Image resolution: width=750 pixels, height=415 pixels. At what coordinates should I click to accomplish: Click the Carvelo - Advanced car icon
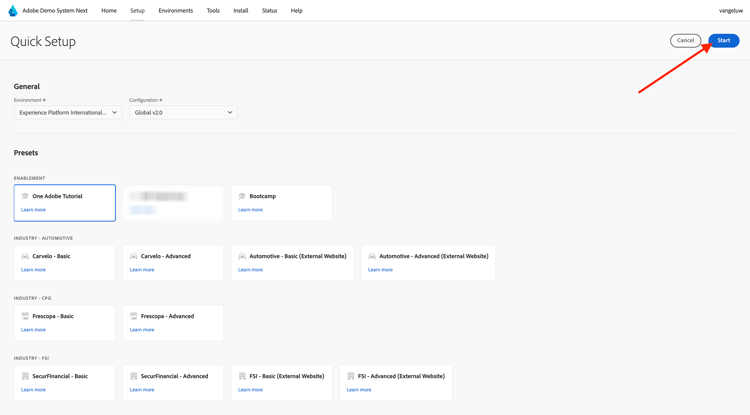click(x=133, y=256)
